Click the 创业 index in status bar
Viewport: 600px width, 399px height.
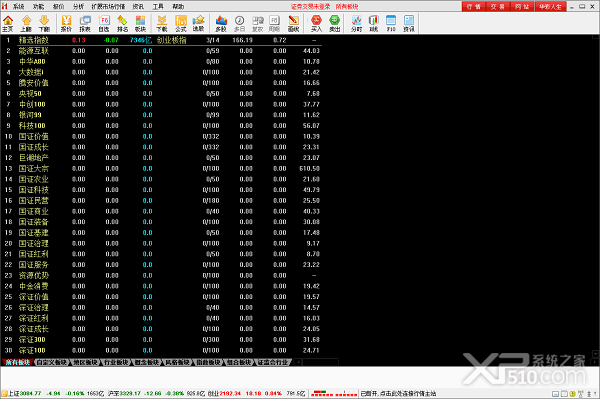click(x=256, y=393)
